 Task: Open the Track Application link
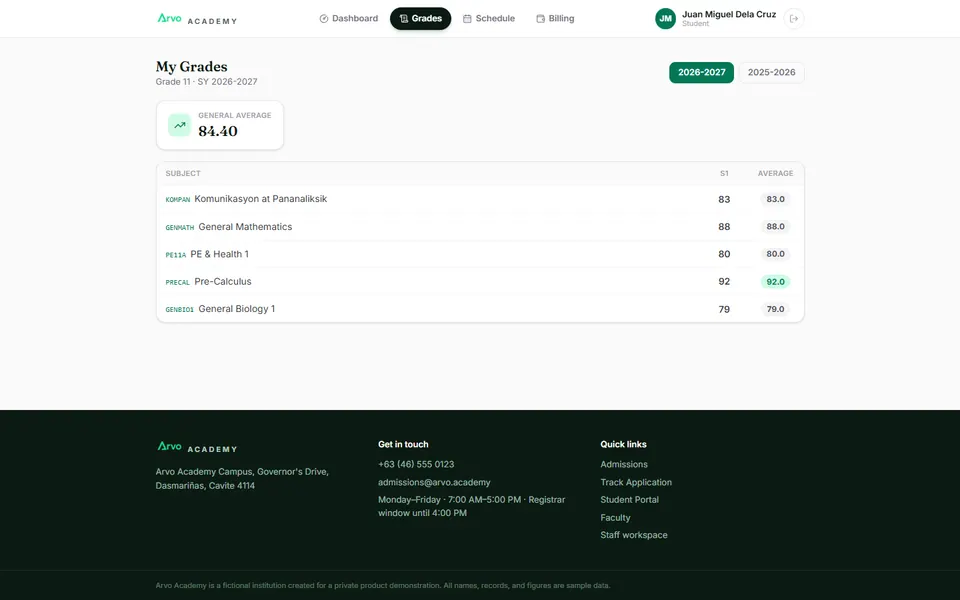pos(636,482)
